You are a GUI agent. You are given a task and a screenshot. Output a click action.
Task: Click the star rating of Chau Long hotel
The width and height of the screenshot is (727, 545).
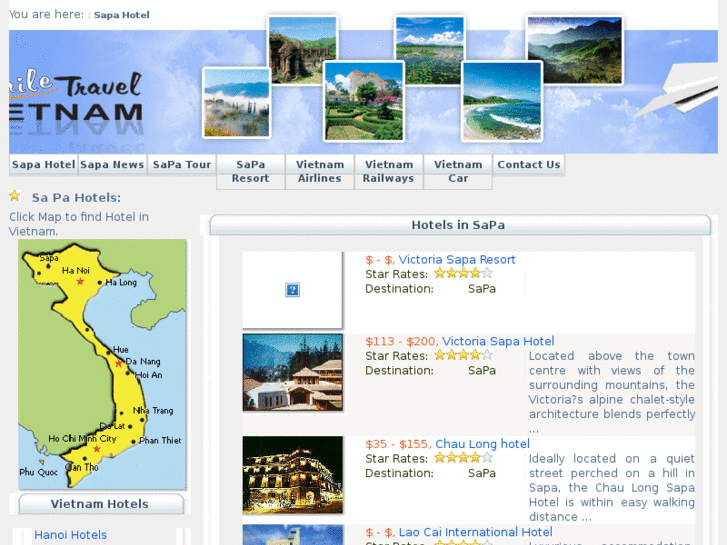pos(463,457)
